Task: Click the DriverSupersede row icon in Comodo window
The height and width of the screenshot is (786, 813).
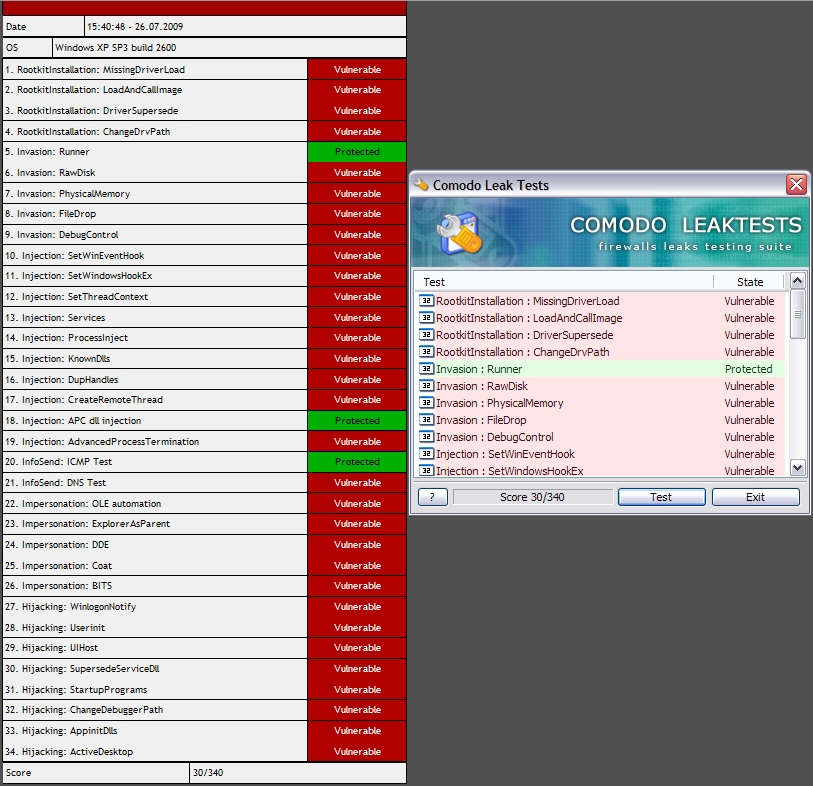Action: click(426, 335)
